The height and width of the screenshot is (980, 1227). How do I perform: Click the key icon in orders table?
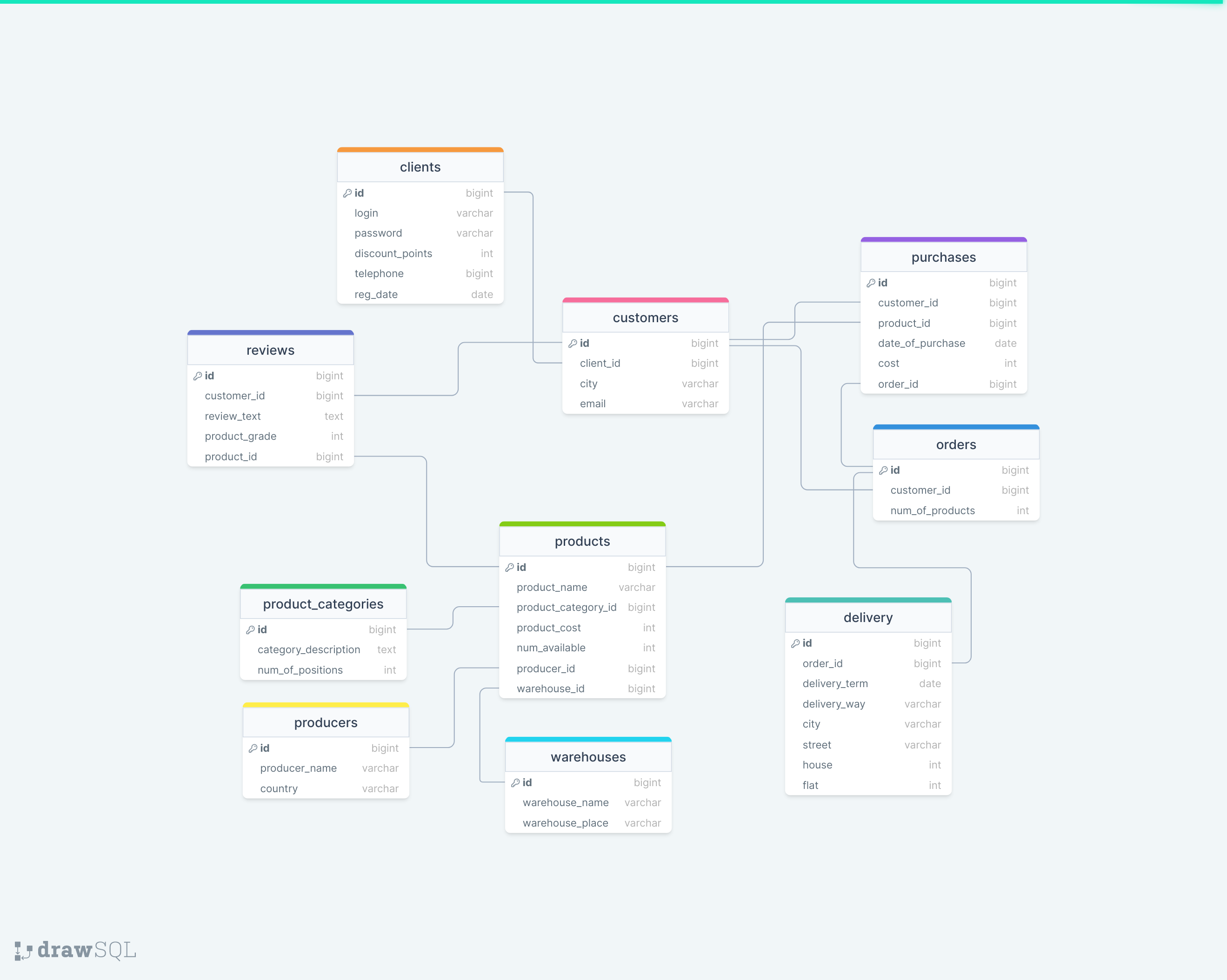click(883, 470)
